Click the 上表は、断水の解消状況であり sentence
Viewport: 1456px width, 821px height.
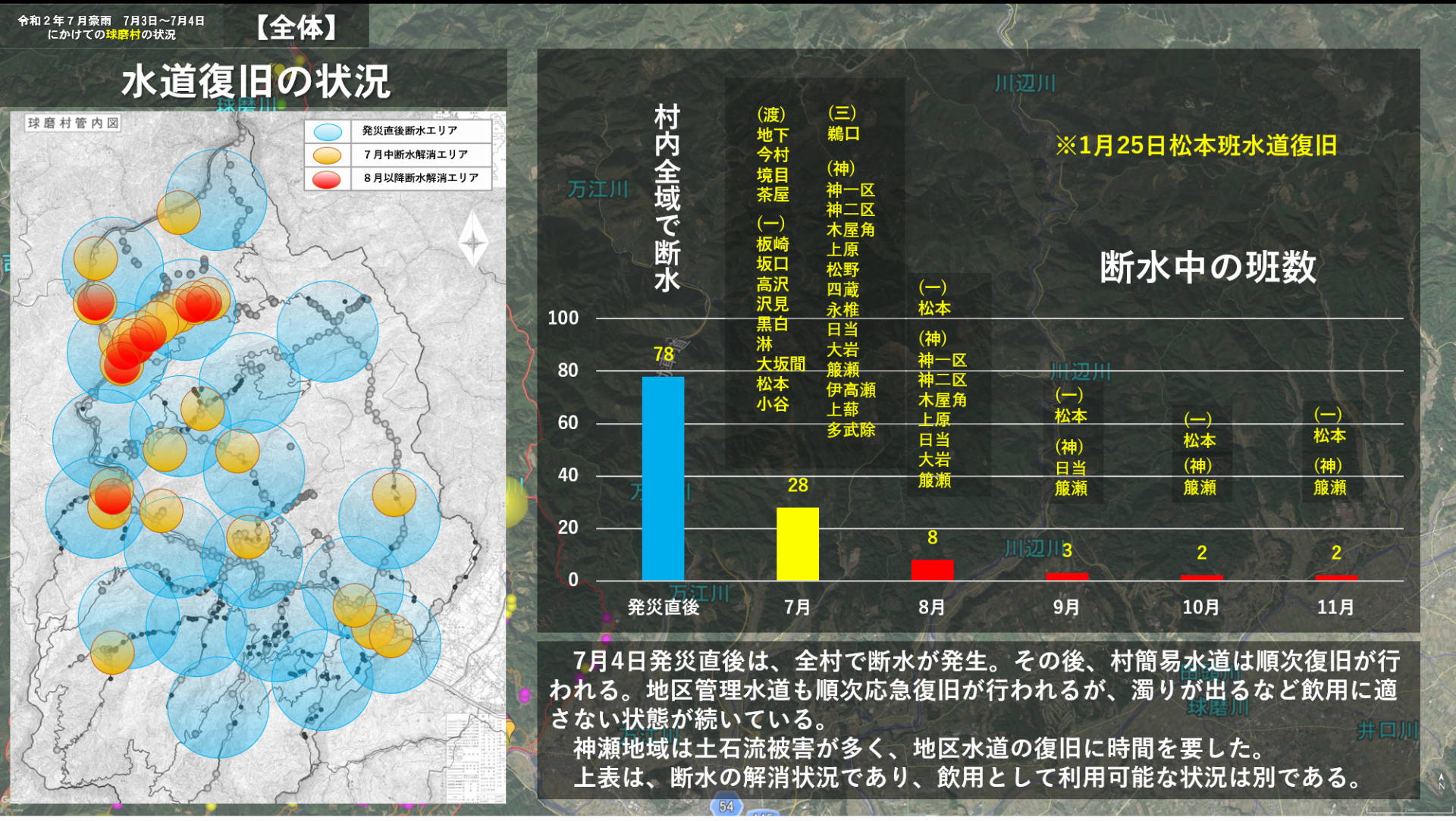coord(968,778)
